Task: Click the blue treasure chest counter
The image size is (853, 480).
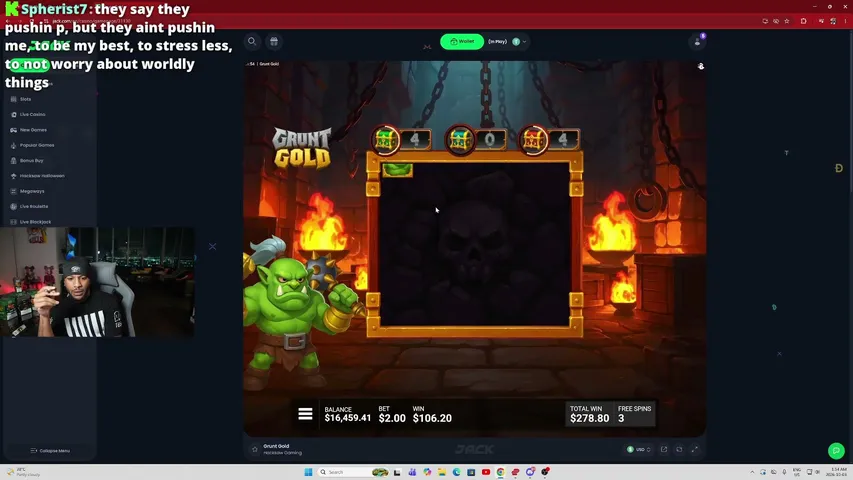Action: point(475,140)
